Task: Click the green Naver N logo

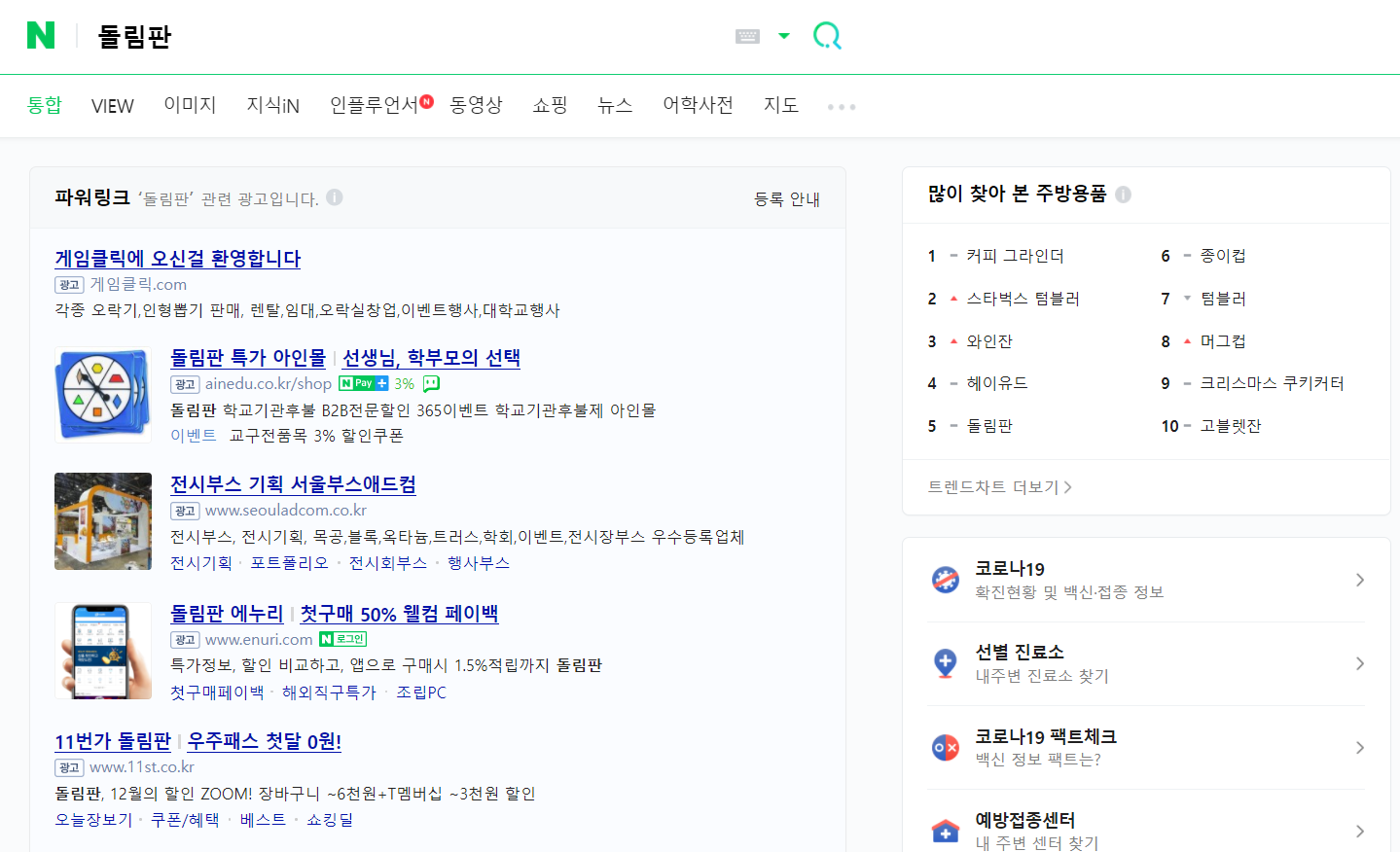Action: (x=41, y=36)
